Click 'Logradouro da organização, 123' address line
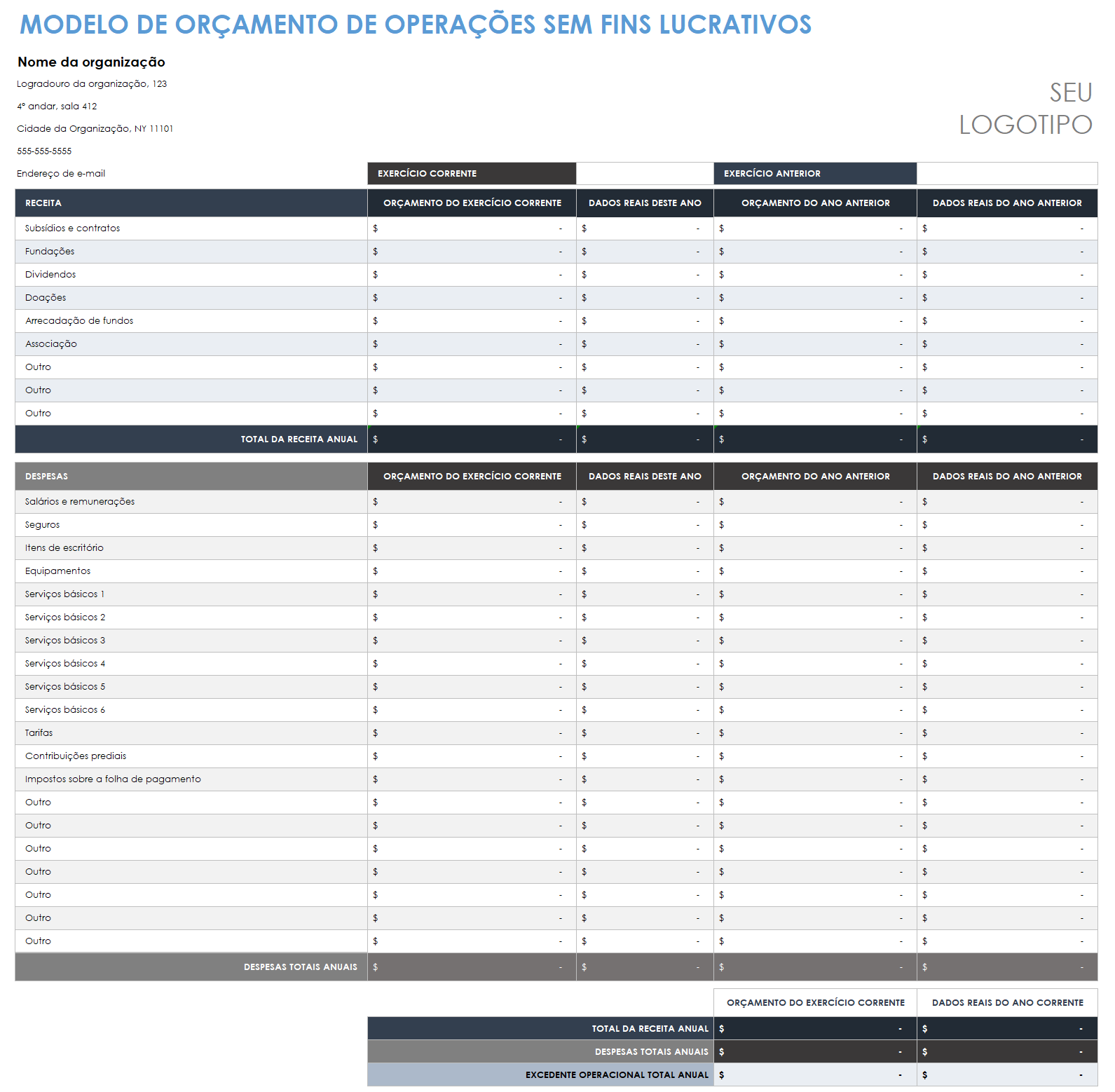1115x1092 pixels. click(92, 83)
